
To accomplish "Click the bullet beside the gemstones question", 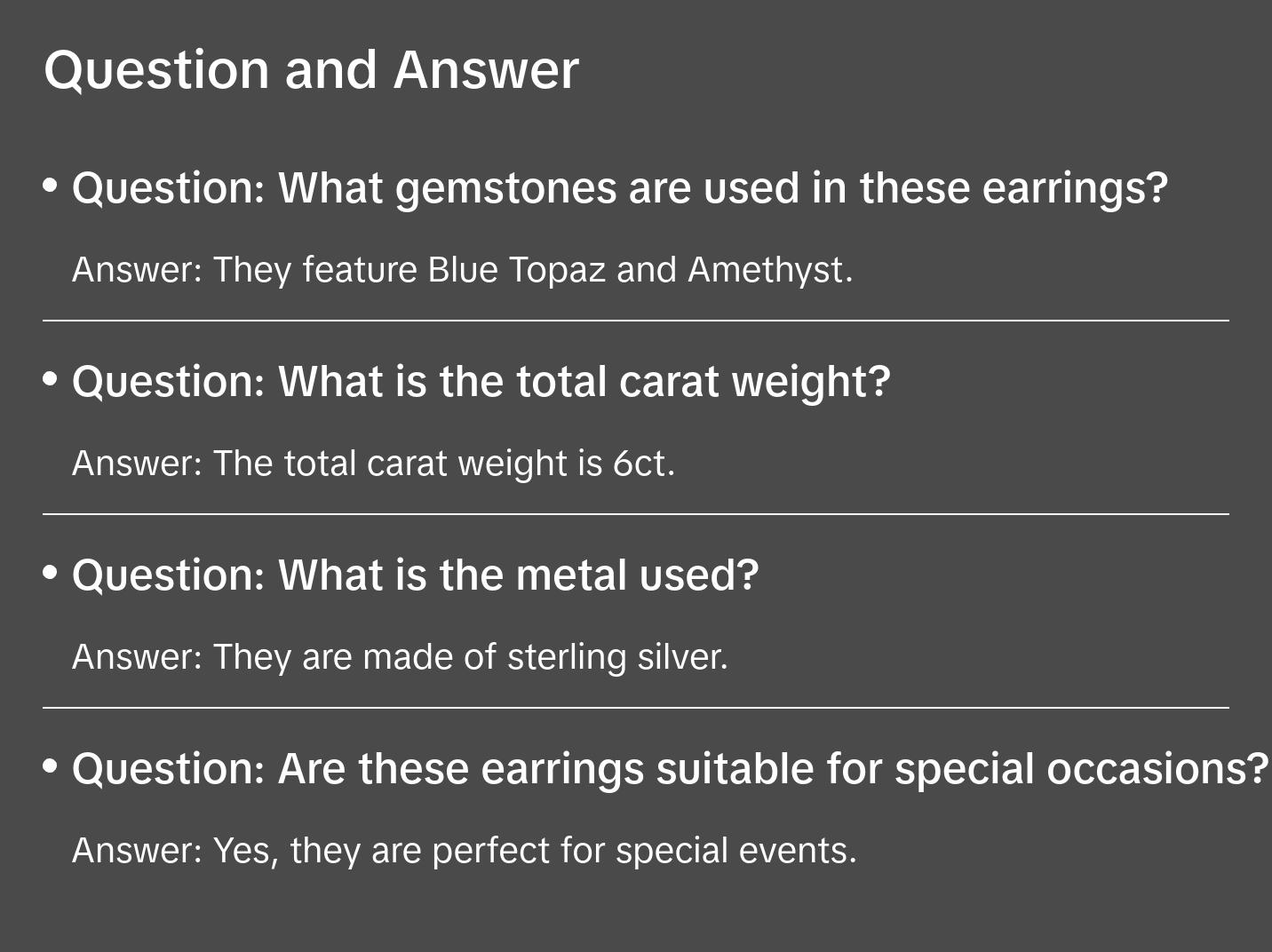I will pyautogui.click(x=51, y=186).
